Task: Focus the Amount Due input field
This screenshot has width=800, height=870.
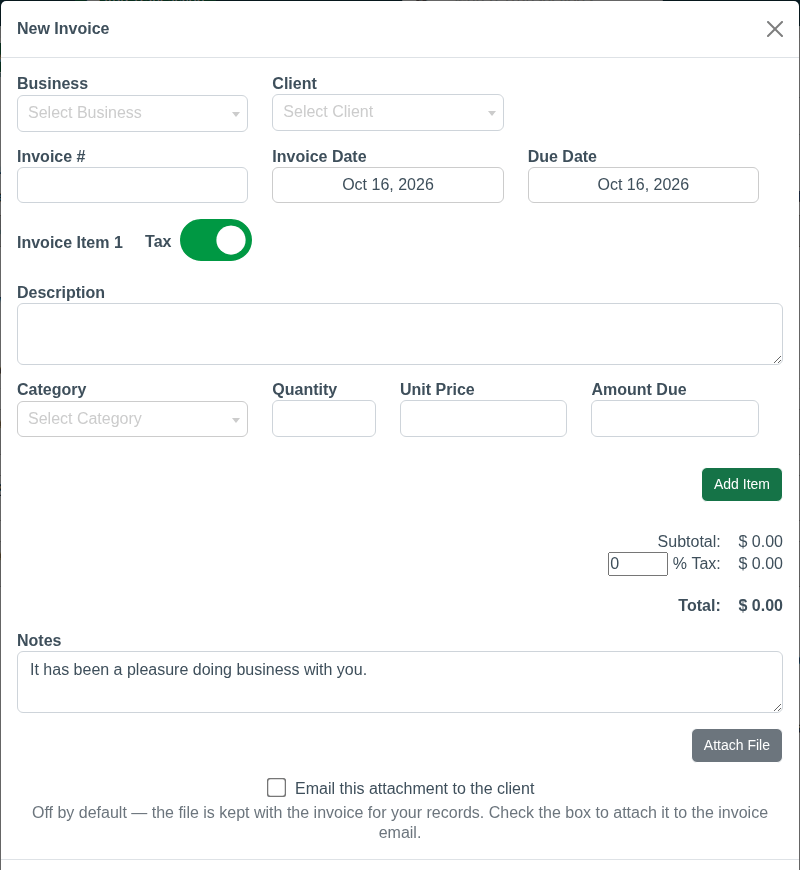Action: [675, 418]
